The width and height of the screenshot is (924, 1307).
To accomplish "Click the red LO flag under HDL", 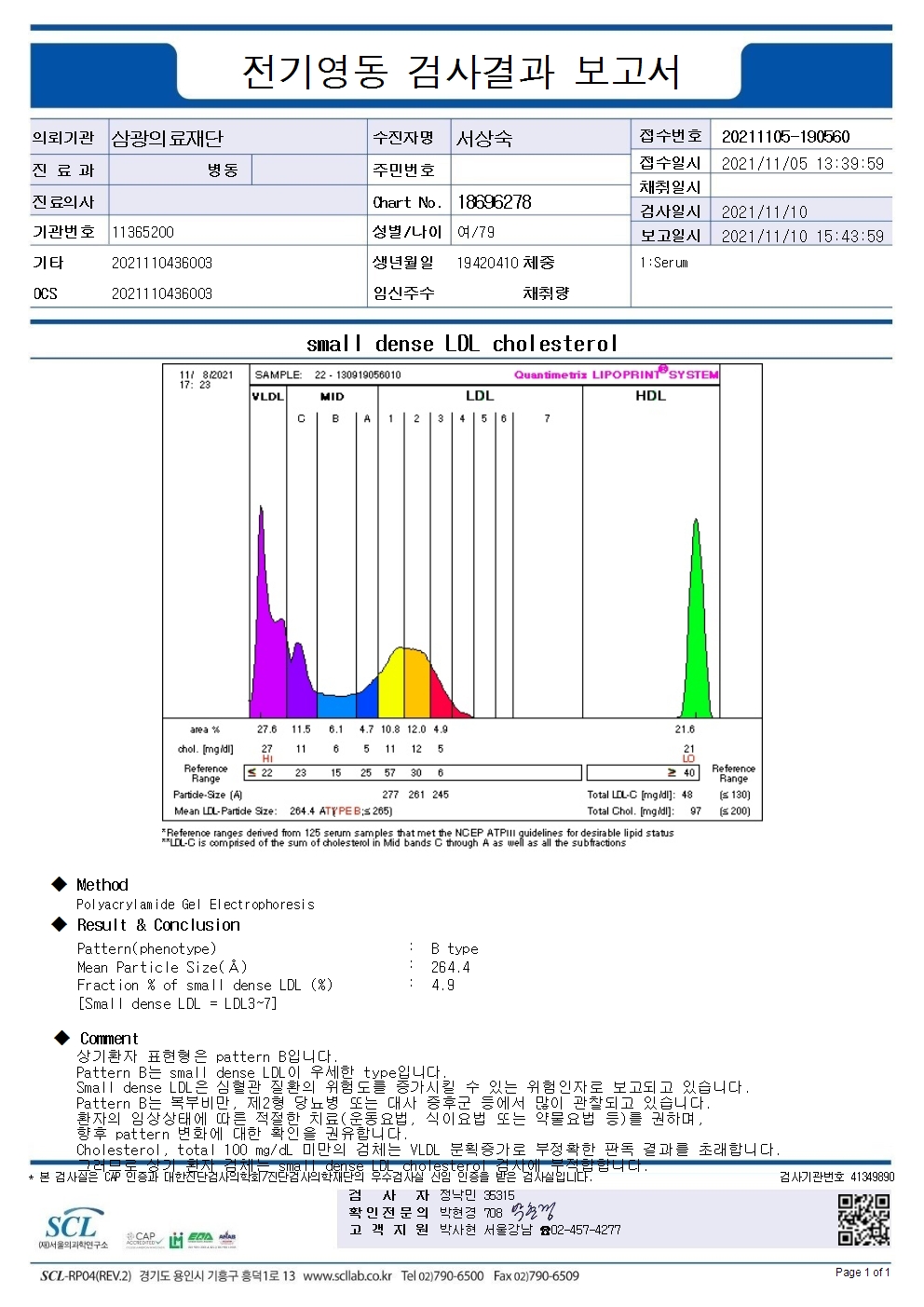I will click(x=688, y=759).
